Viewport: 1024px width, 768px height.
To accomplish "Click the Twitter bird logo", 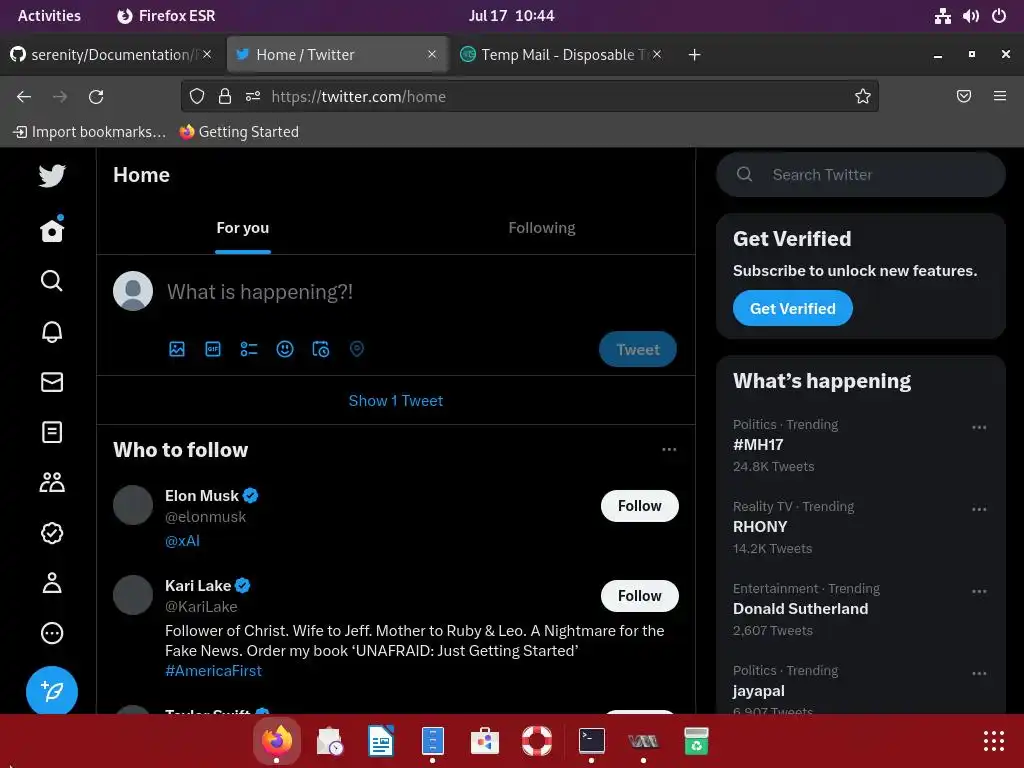I will click(x=52, y=176).
